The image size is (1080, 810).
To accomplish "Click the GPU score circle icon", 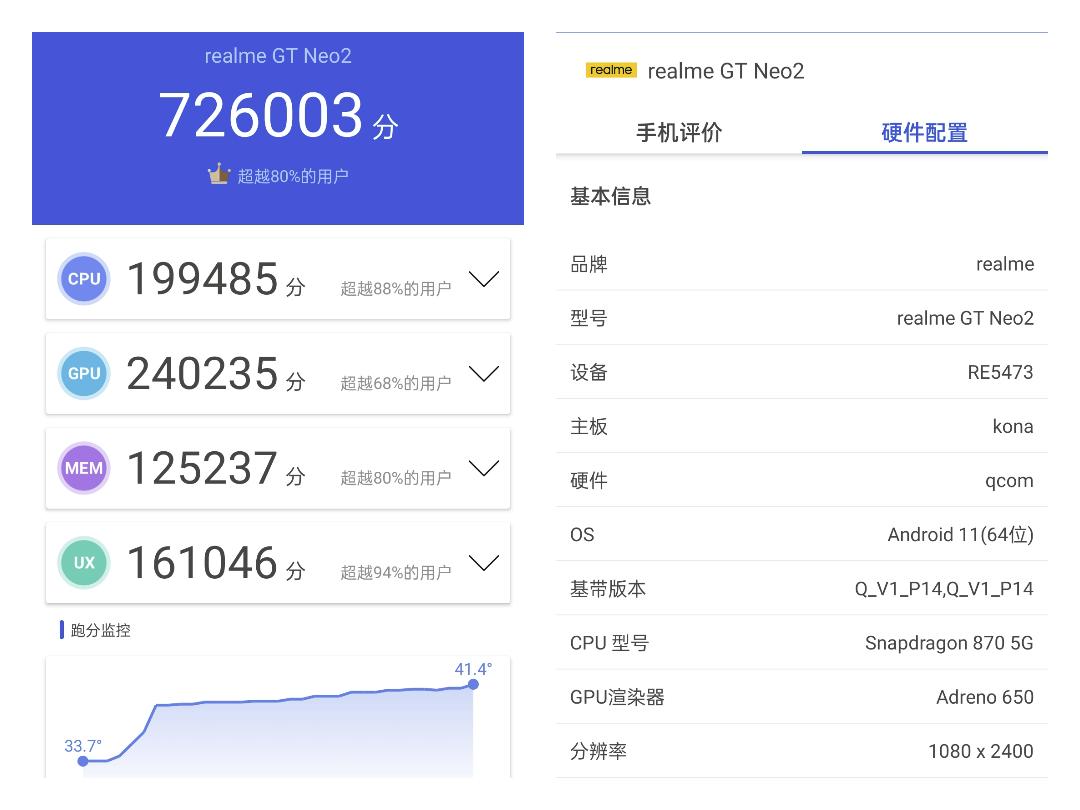I will click(x=83, y=373).
